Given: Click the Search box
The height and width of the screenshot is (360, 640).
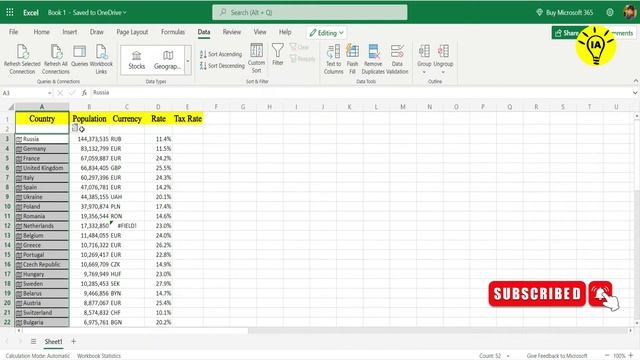Looking at the screenshot, I should pyautogui.click(x=310, y=12).
